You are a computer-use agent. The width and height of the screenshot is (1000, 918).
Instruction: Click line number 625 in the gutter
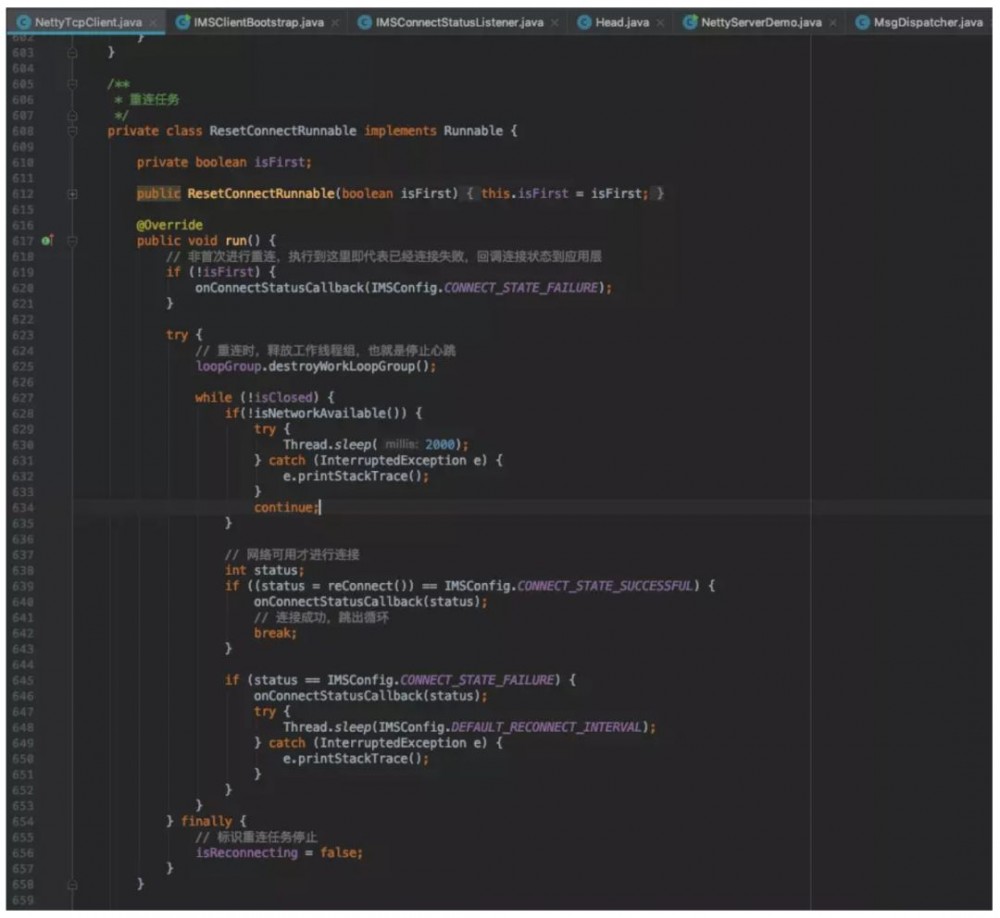tap(23, 367)
